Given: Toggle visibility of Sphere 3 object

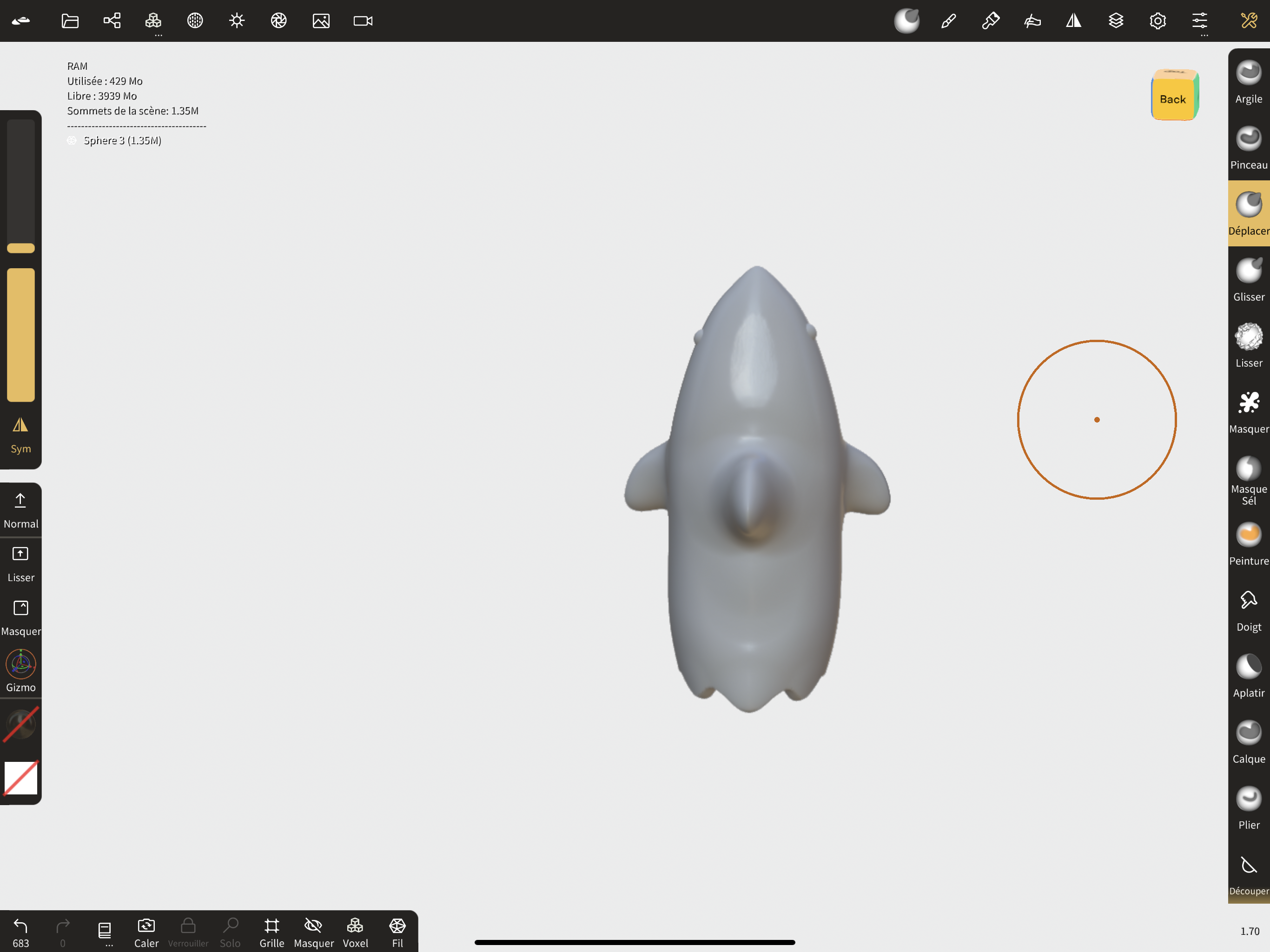Looking at the screenshot, I should 72,141.
